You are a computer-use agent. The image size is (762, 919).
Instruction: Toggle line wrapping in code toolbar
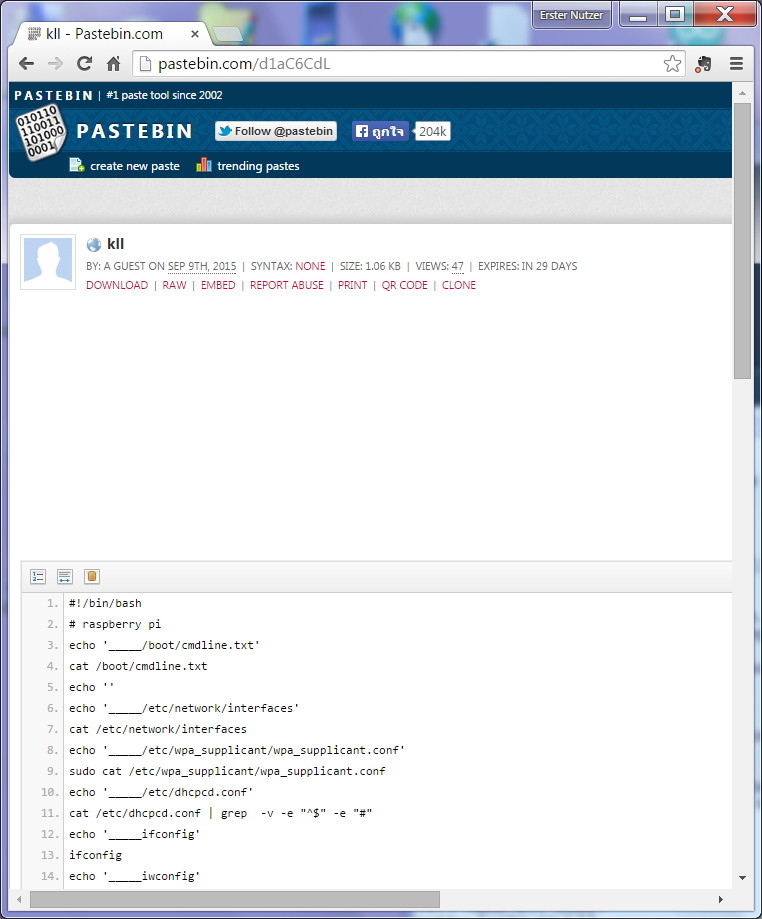coord(64,576)
